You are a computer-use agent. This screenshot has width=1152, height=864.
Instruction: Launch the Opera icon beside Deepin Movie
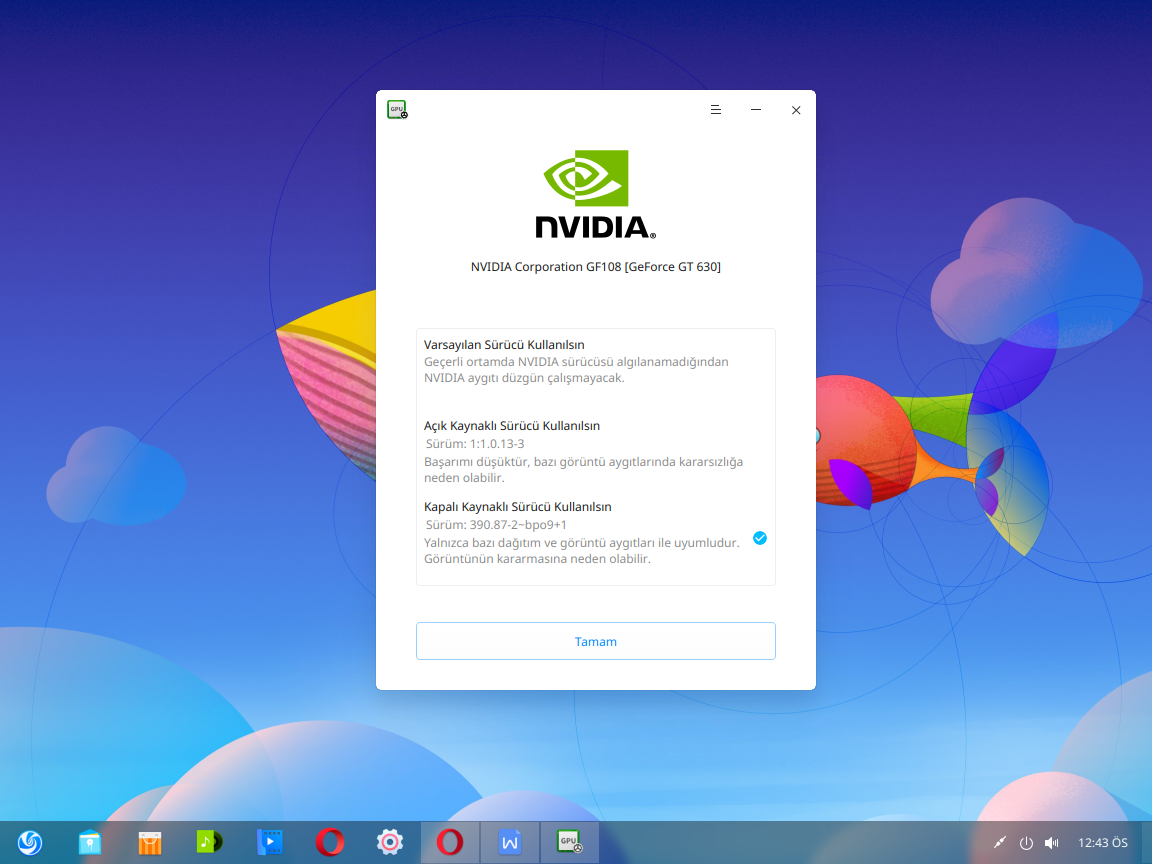click(x=330, y=843)
